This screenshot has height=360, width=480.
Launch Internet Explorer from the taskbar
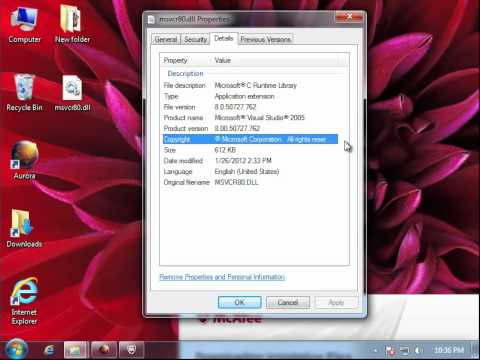click(49, 350)
